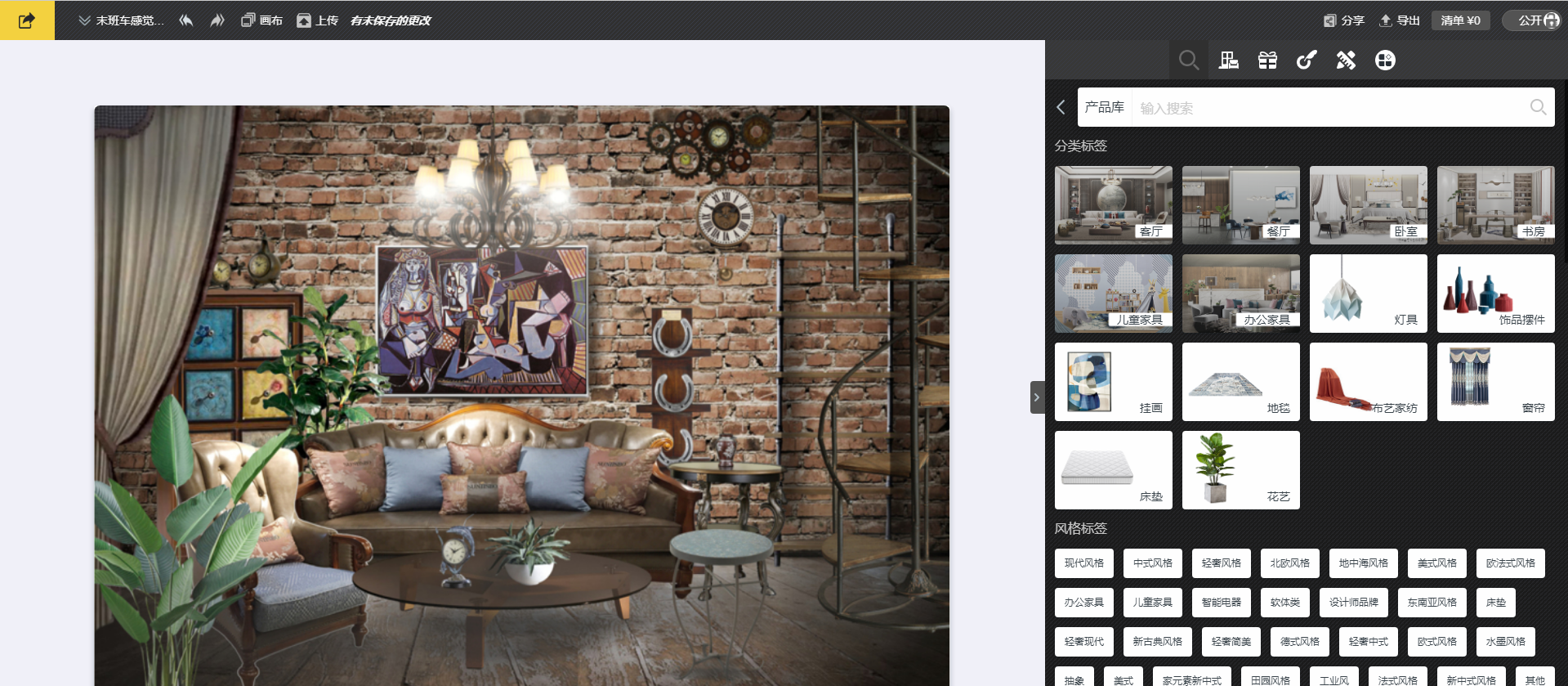Select the 轻奢现代 style tag
Screen dimensions: 1568x686
1084,642
